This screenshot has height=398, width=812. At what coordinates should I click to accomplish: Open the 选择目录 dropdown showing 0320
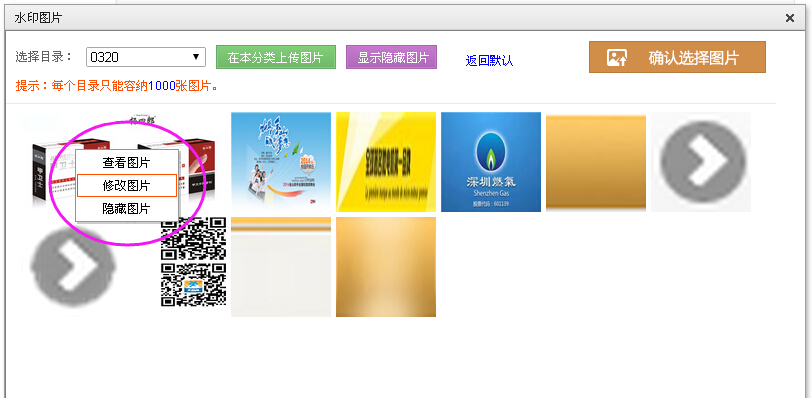[146, 57]
